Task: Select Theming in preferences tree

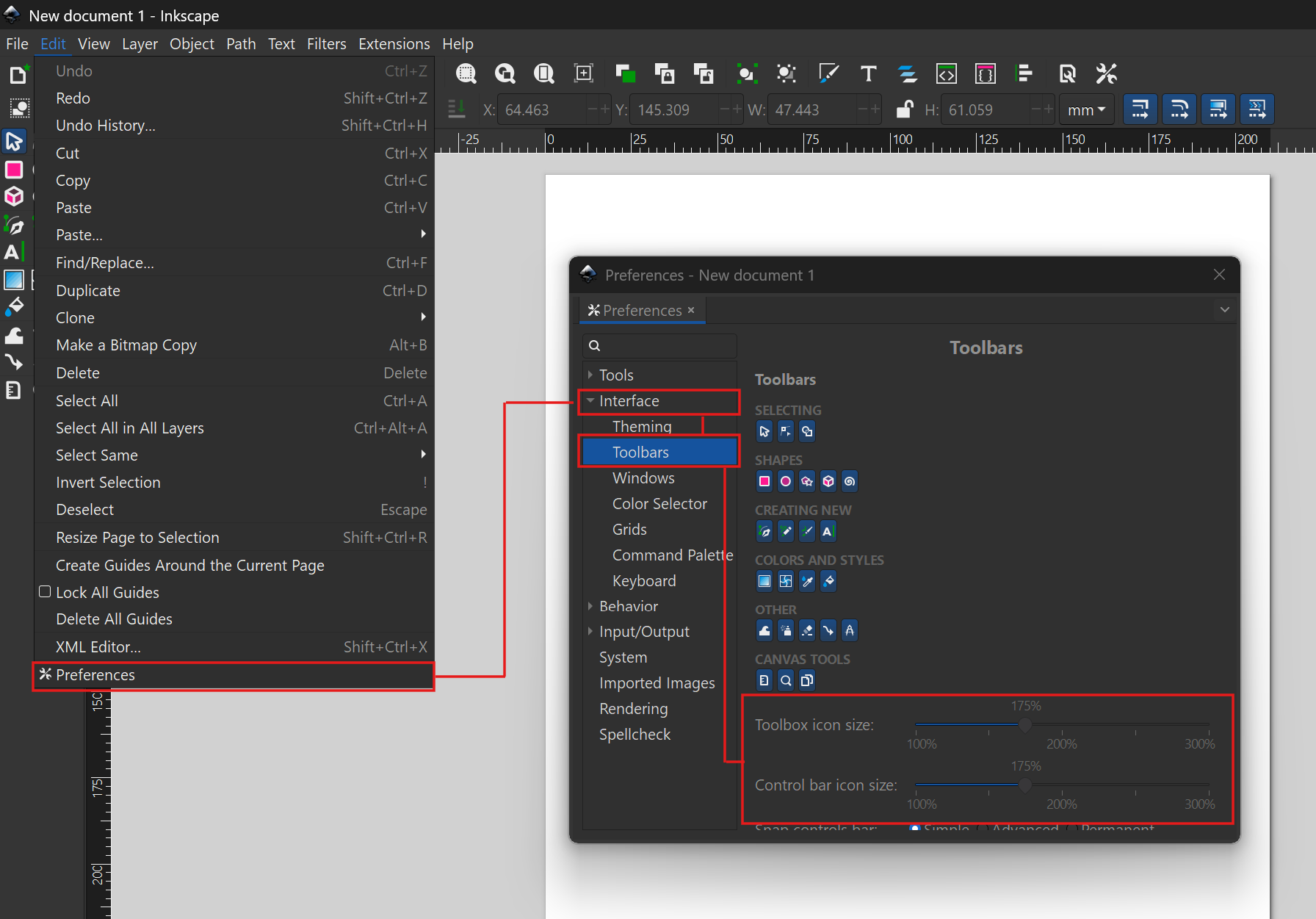Action: [642, 427]
